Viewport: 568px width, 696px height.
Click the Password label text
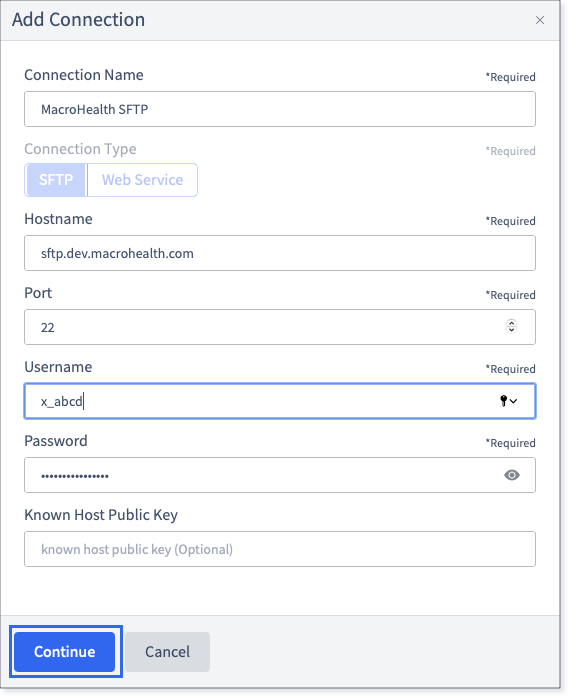point(56,441)
